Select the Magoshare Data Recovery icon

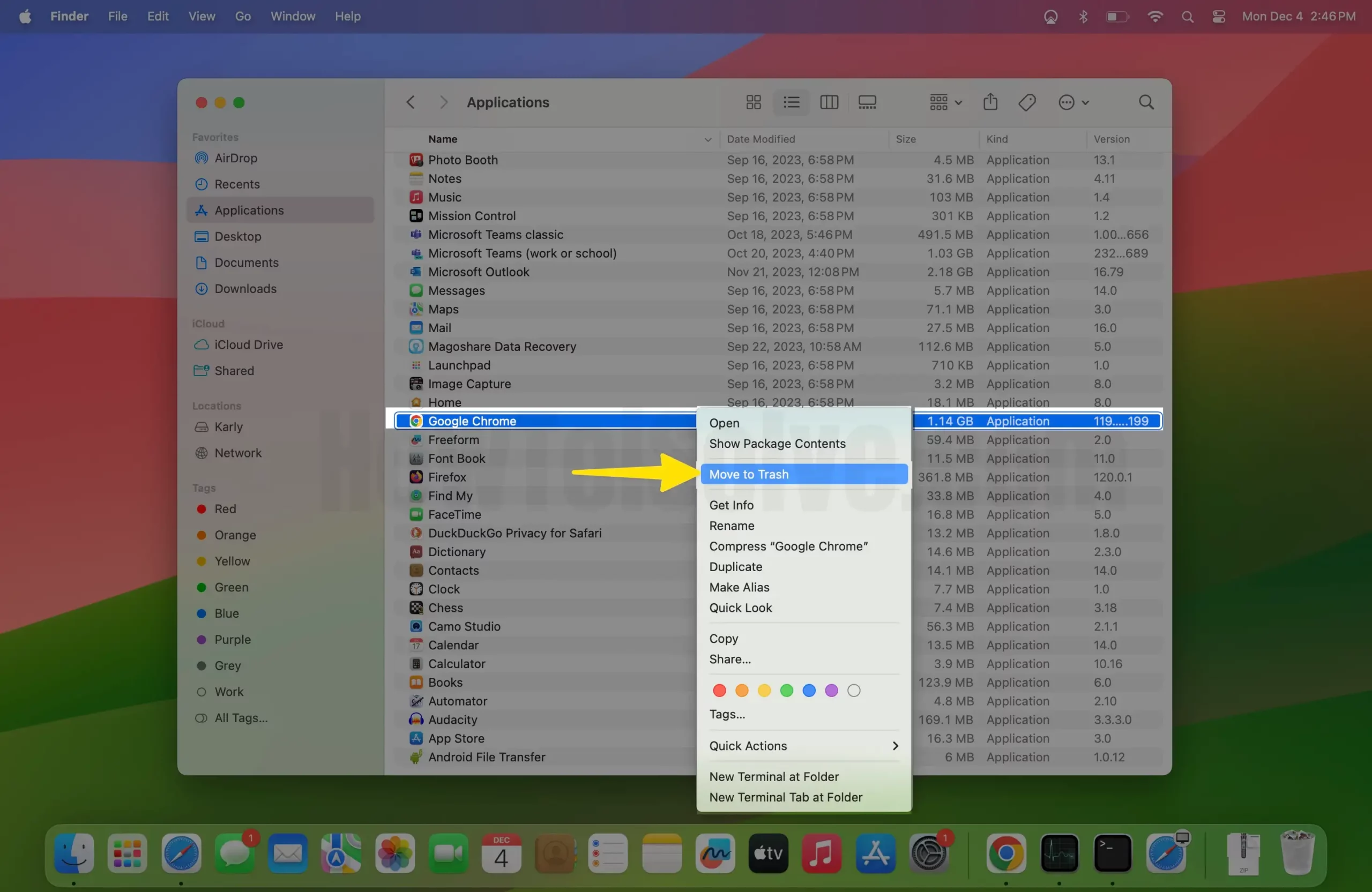(x=416, y=346)
